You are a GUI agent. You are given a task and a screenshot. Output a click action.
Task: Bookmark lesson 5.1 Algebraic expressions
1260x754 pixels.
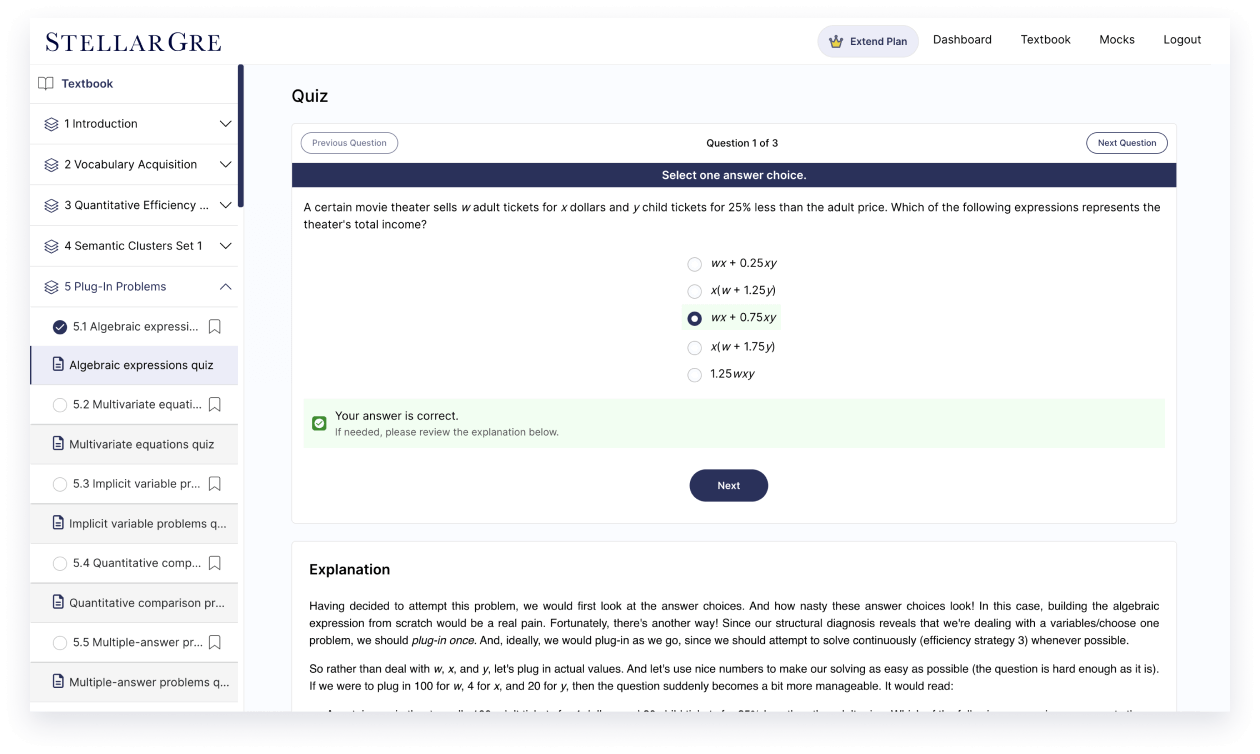pos(215,326)
